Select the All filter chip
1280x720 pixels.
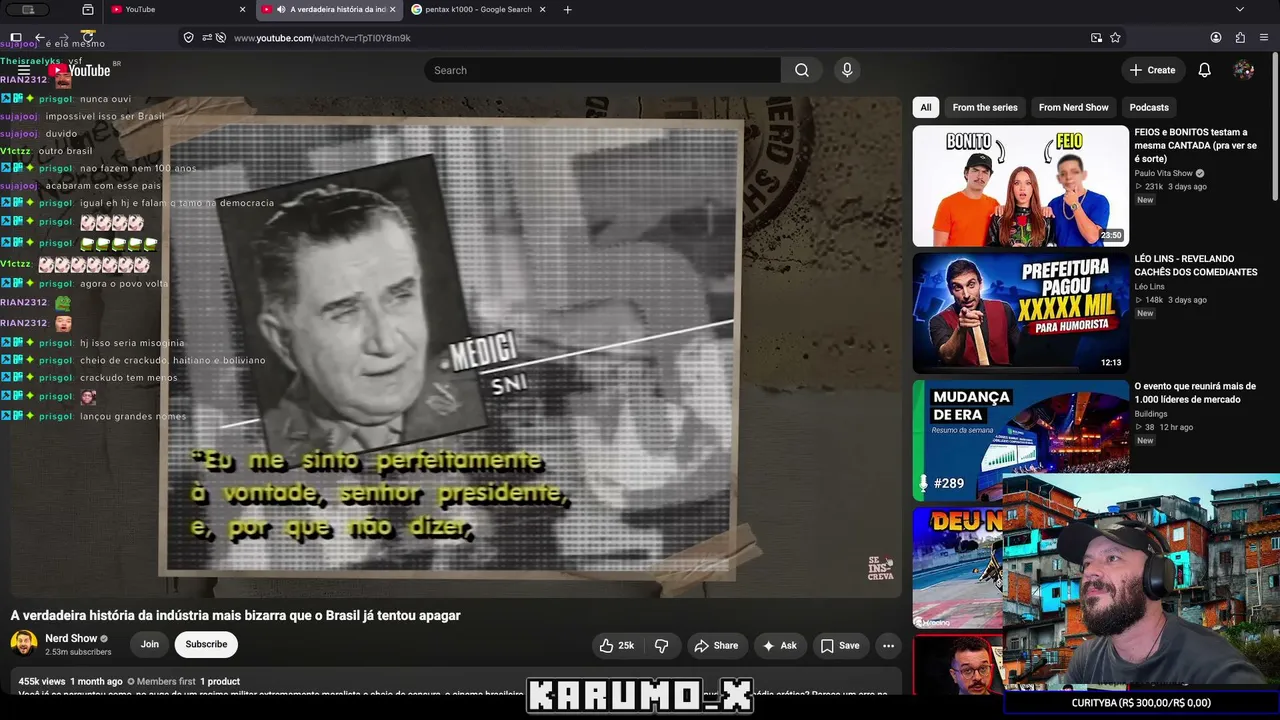pyautogui.click(x=926, y=107)
